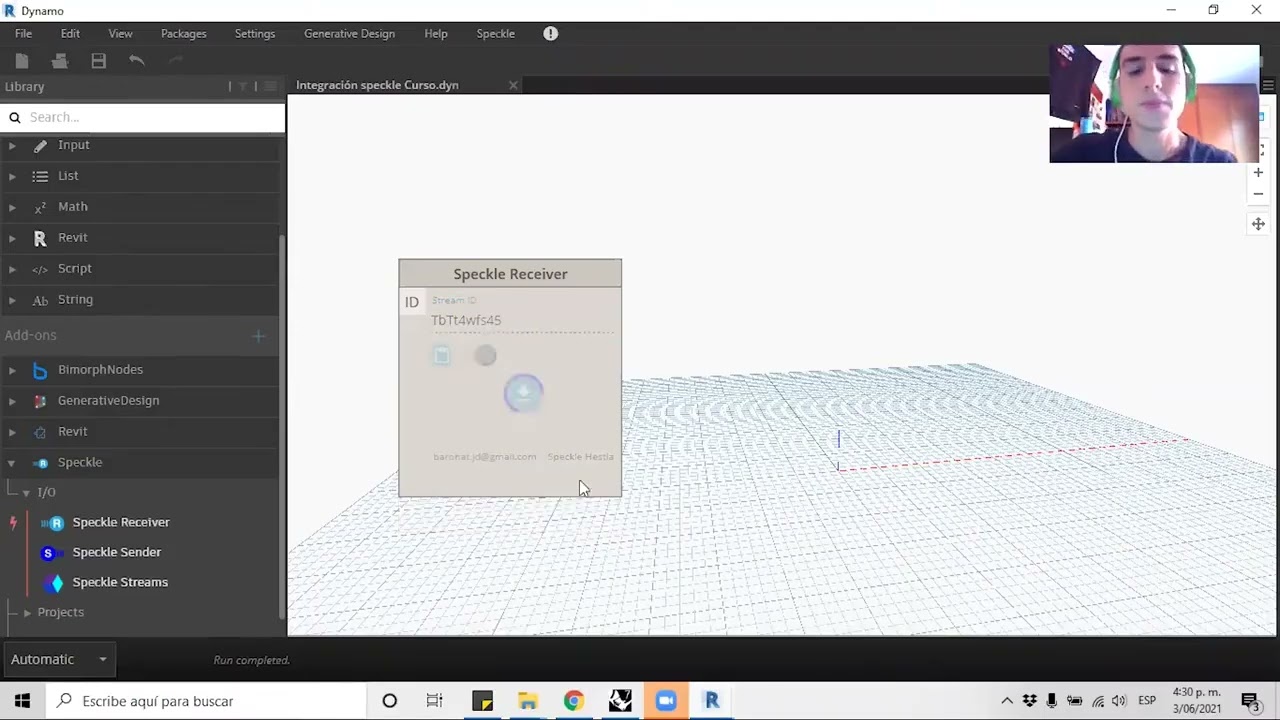Click the Library filter funnel icon
This screenshot has height=720, width=1280.
click(242, 87)
